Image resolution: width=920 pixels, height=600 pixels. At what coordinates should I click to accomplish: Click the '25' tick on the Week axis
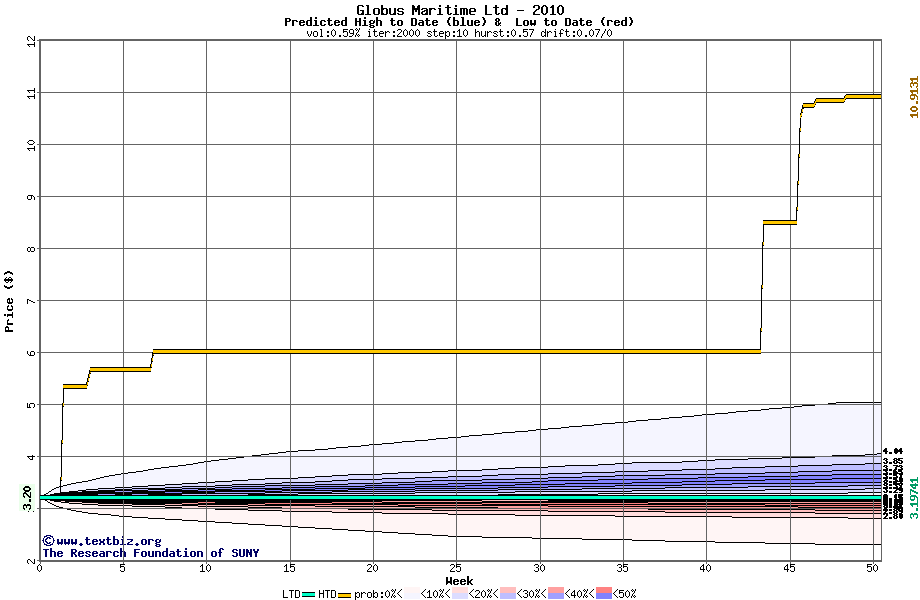point(455,568)
